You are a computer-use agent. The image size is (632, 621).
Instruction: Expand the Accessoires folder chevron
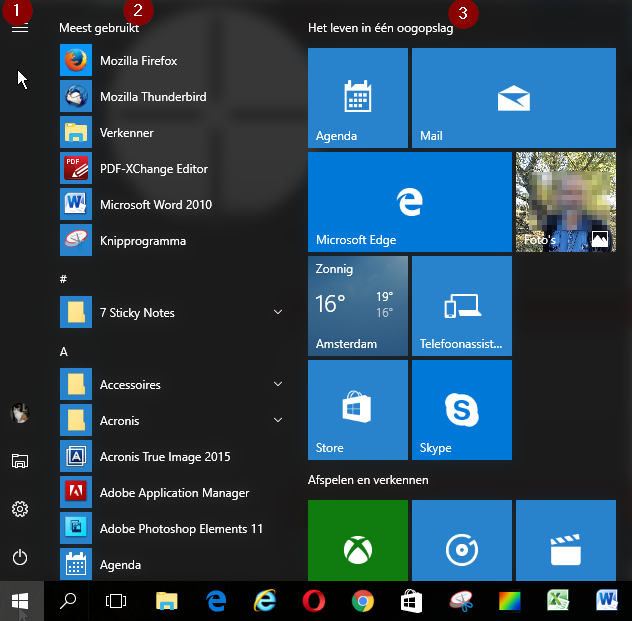point(278,384)
